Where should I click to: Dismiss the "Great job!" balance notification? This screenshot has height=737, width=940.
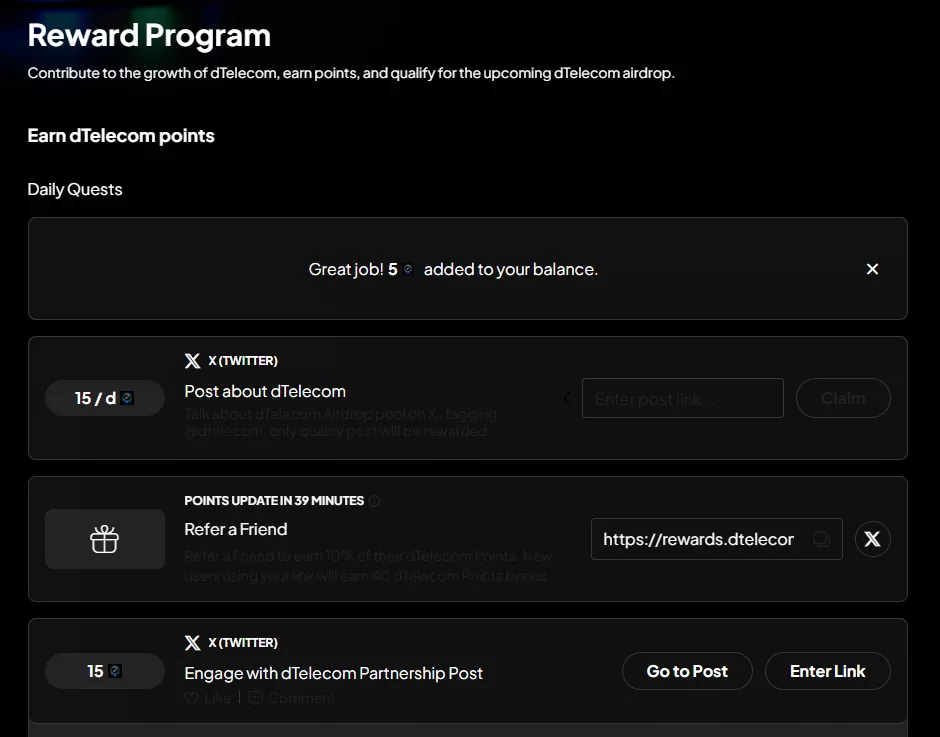coord(872,269)
